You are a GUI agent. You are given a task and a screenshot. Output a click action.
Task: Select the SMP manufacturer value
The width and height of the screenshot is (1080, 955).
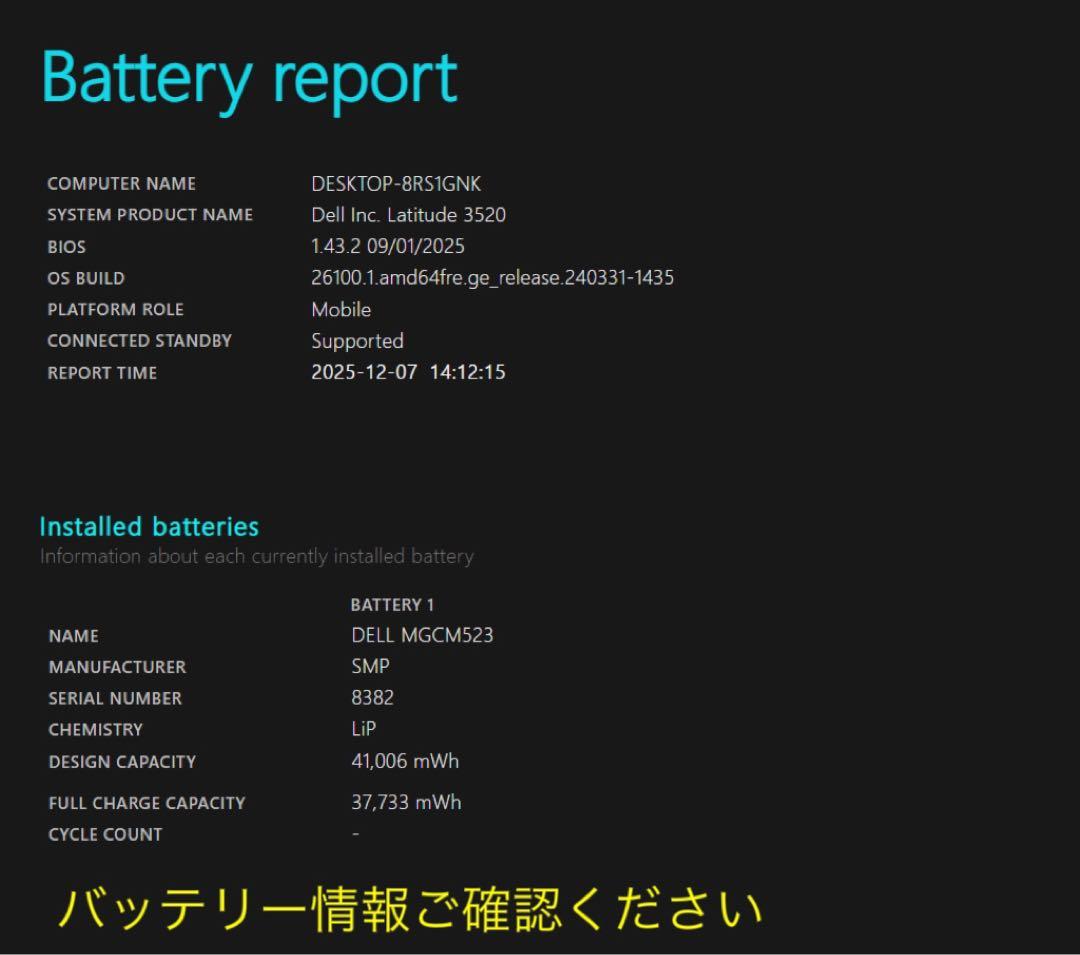[x=370, y=666]
